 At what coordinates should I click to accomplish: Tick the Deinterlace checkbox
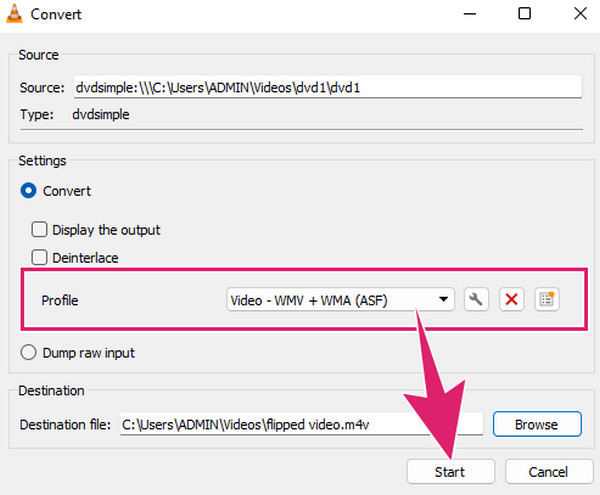(x=39, y=257)
